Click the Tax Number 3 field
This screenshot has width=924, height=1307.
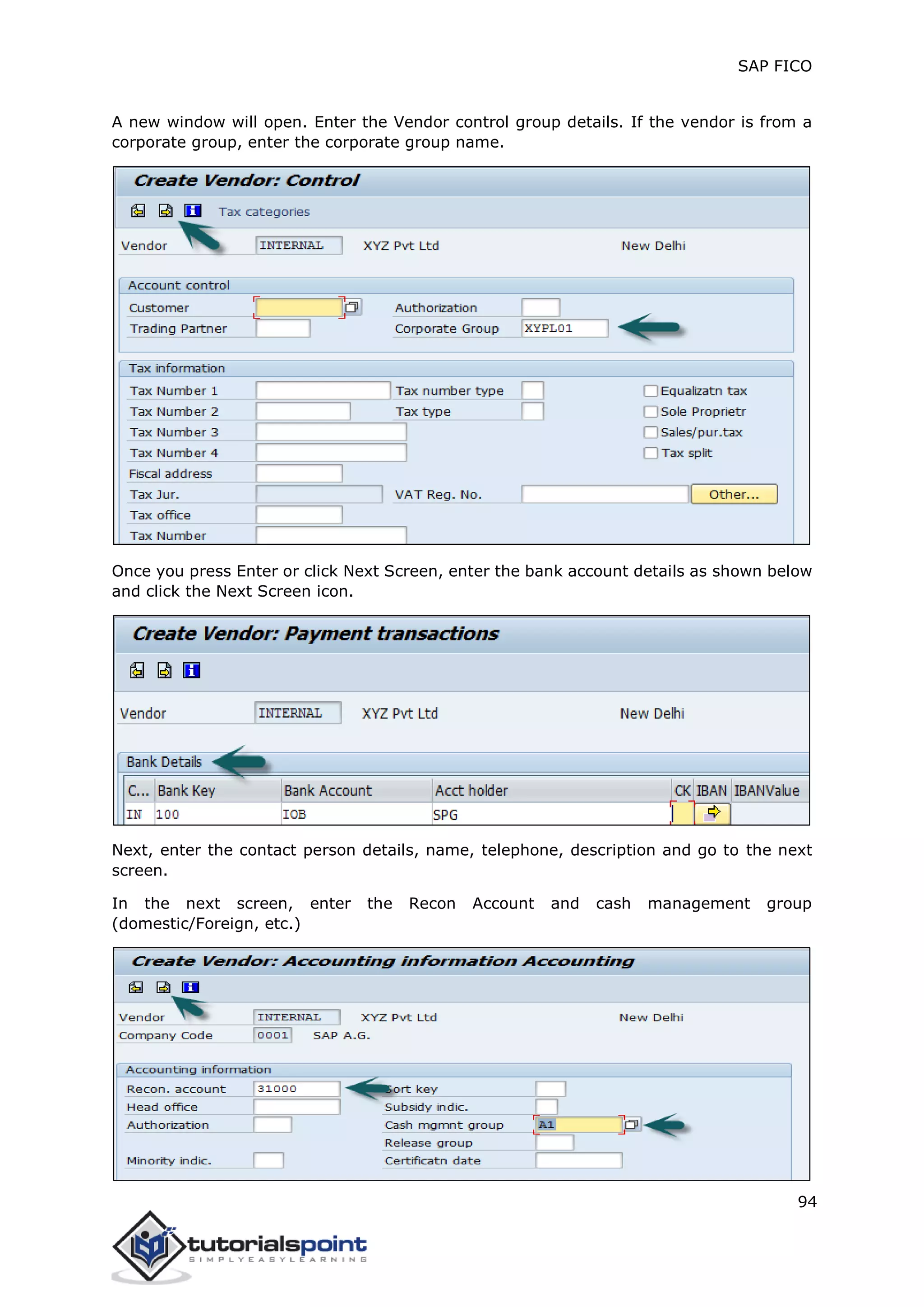click(331, 432)
